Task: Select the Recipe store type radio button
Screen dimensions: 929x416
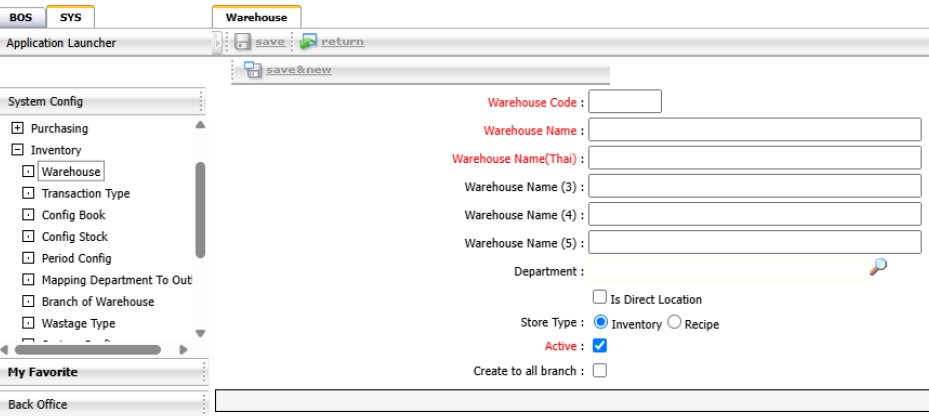Action: (674, 323)
